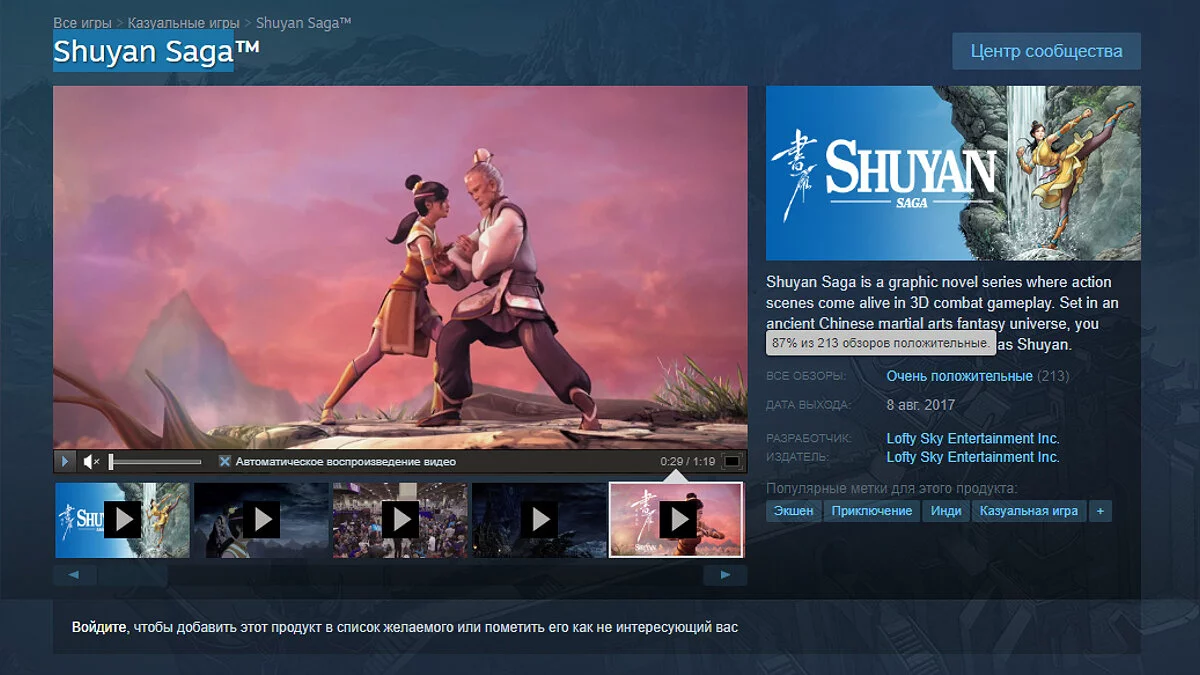Open Очень положительные reviews link
Screen dimensions: 1200x675
tap(959, 376)
